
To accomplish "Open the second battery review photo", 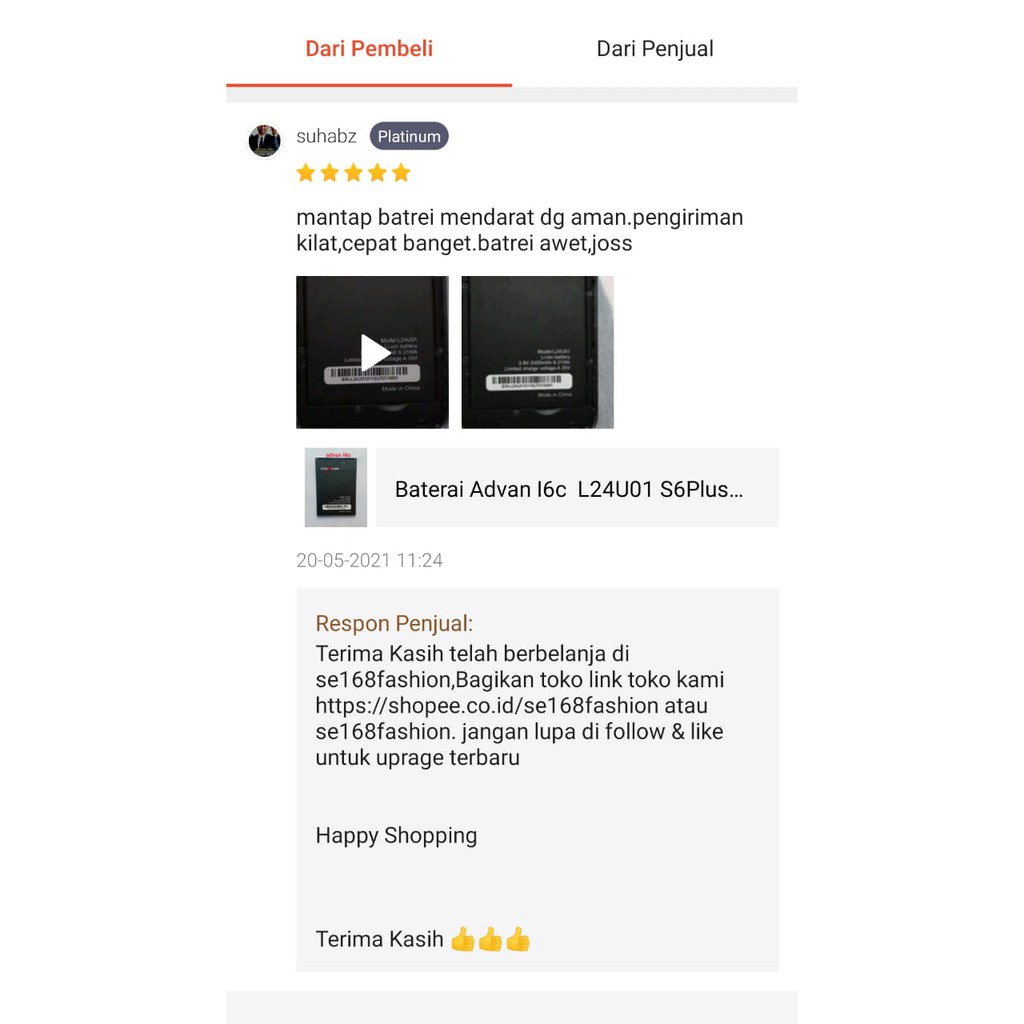I will tap(537, 352).
